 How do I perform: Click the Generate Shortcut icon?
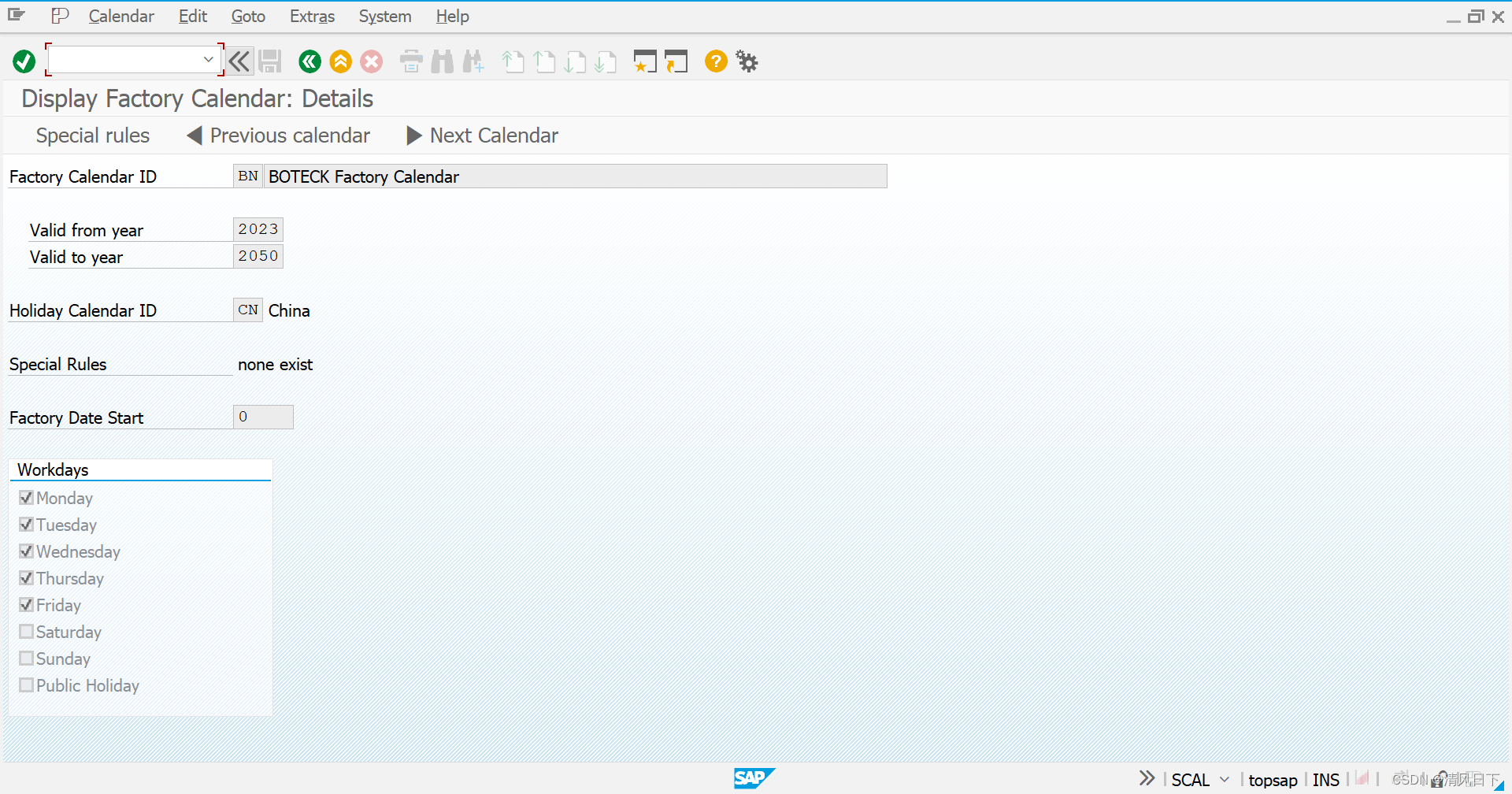676,61
